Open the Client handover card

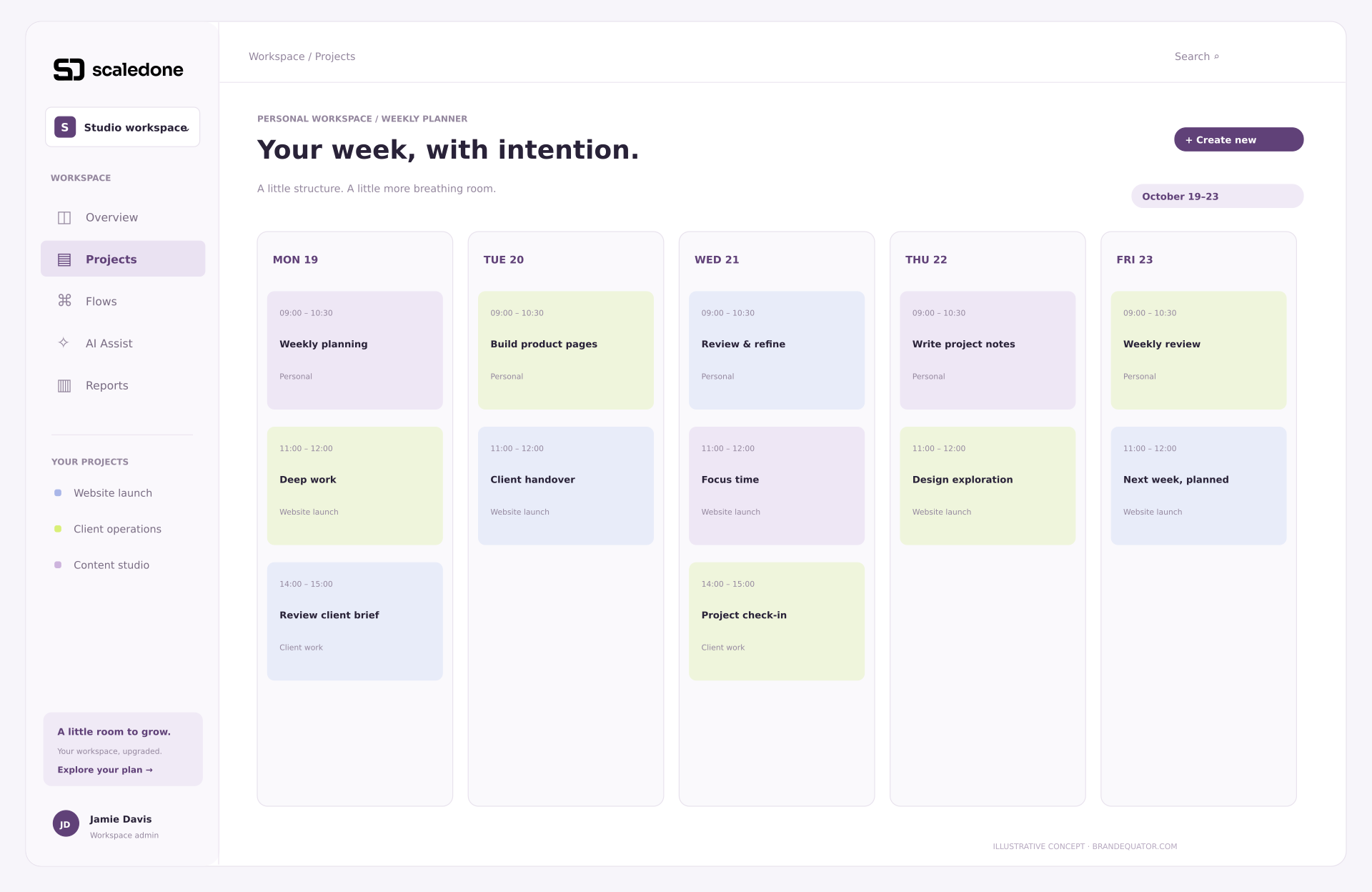click(566, 486)
